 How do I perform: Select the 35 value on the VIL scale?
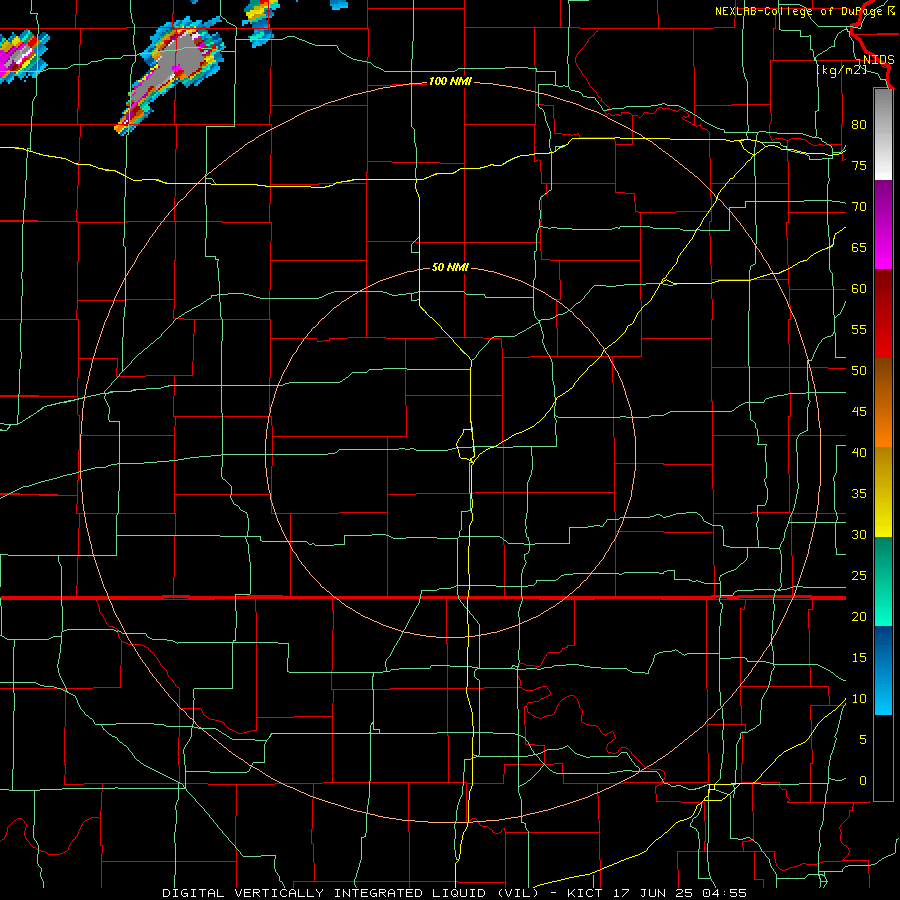click(x=859, y=494)
